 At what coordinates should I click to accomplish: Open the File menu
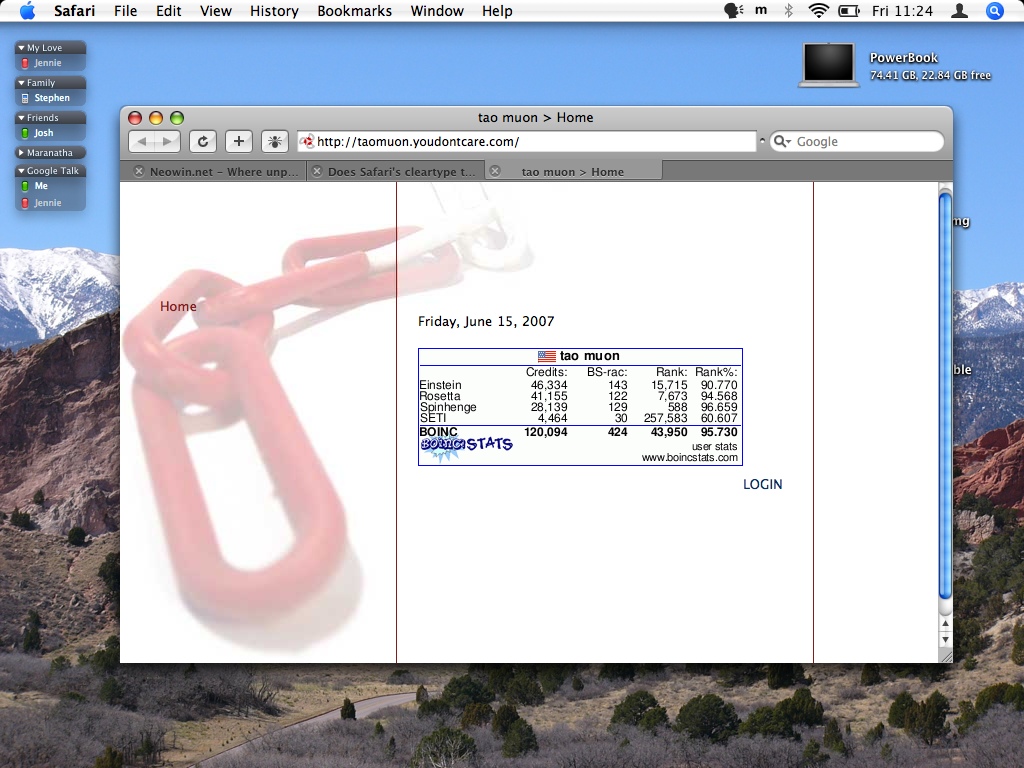pyautogui.click(x=125, y=10)
